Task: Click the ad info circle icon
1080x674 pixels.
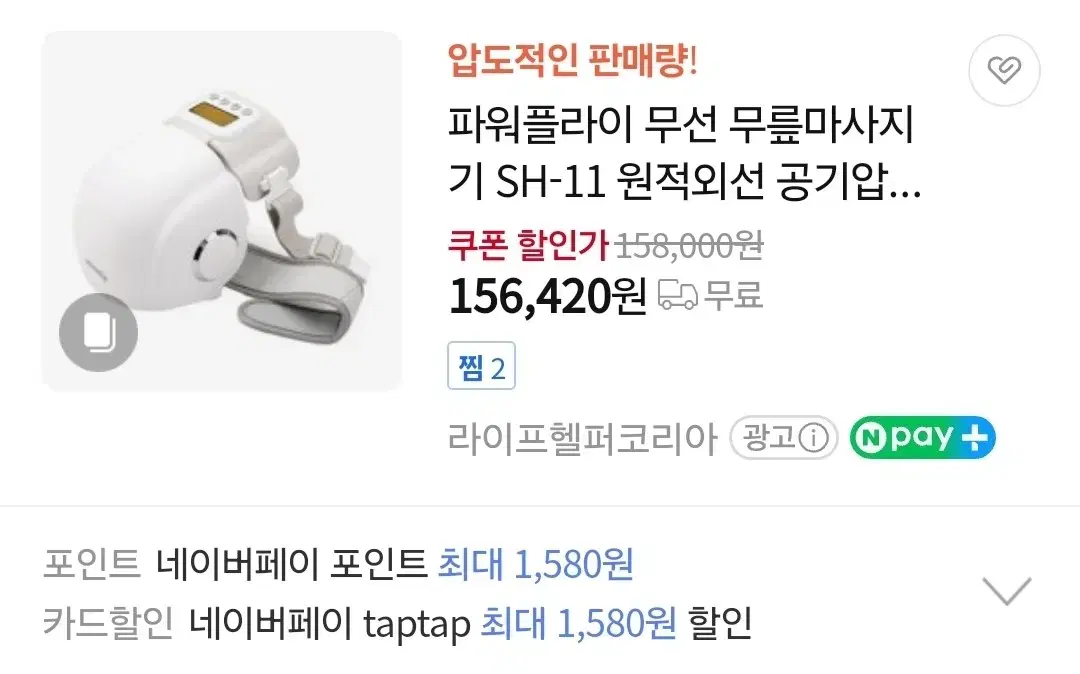Action: point(814,438)
